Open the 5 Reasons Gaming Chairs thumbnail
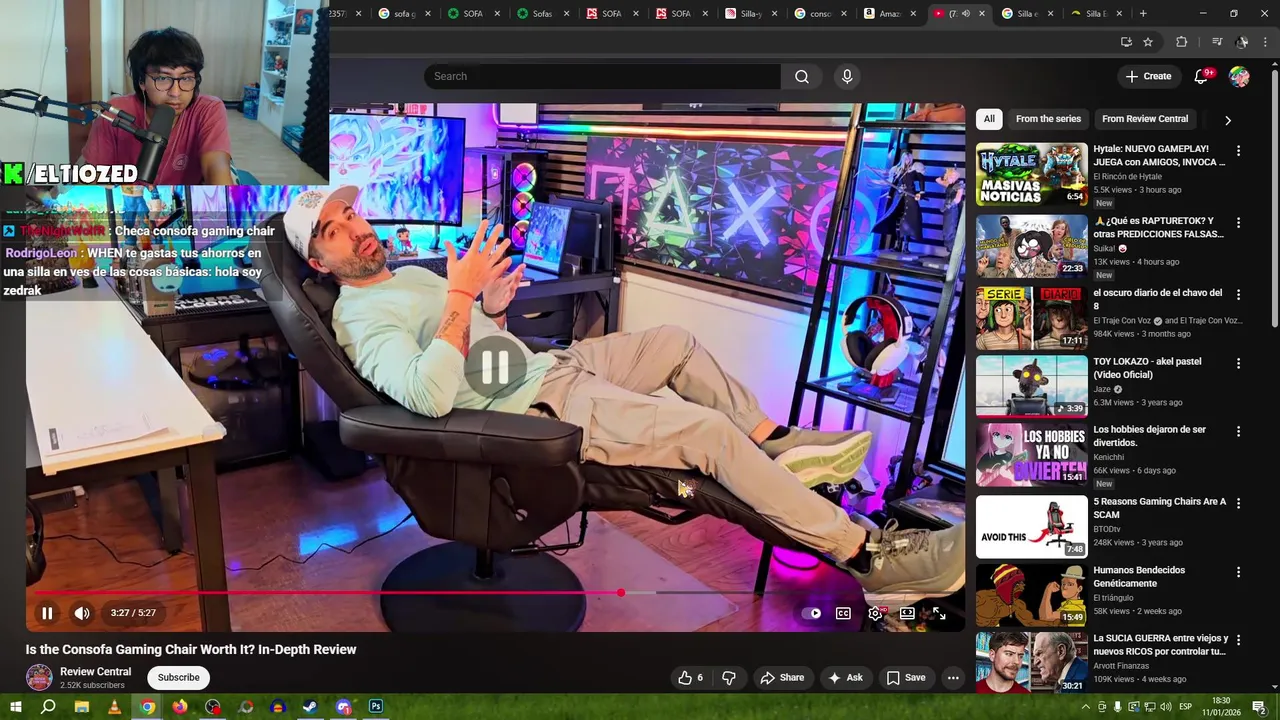This screenshot has height=720, width=1280. [x=1031, y=527]
